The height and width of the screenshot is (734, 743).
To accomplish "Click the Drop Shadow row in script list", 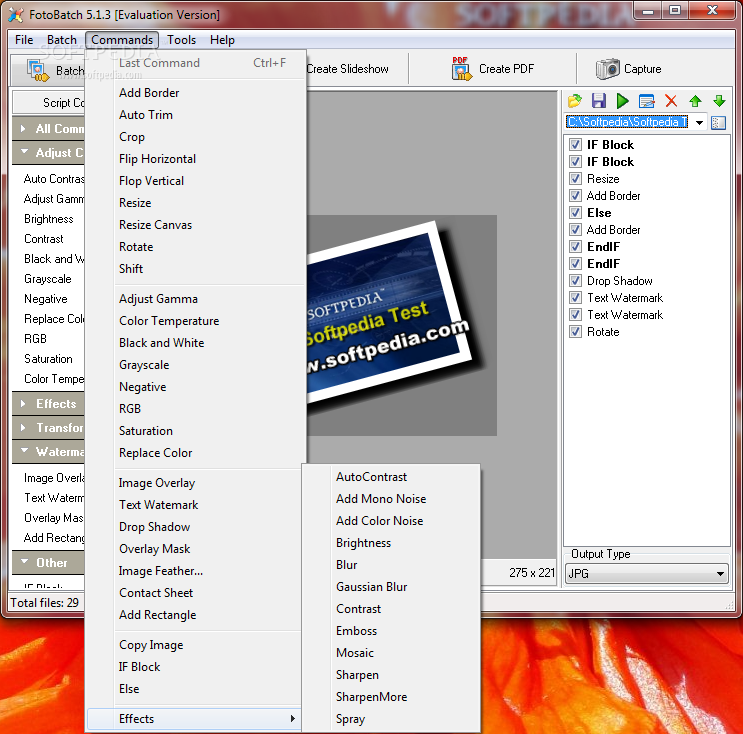I will point(620,281).
